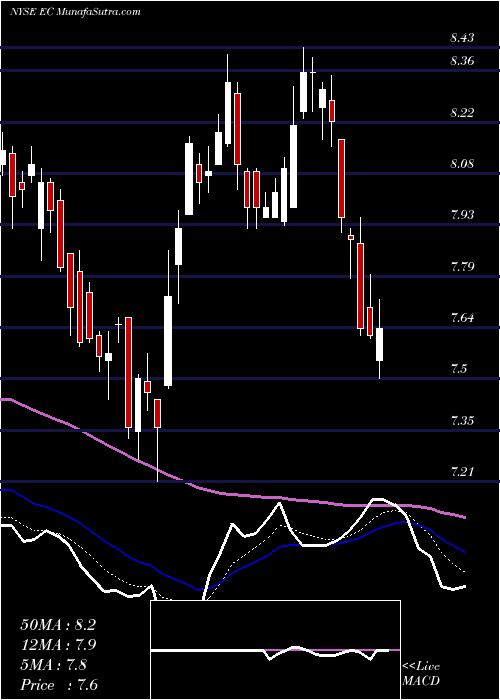Click the 7.93 price level label
Screen dimensions: 500x700
click(462, 215)
